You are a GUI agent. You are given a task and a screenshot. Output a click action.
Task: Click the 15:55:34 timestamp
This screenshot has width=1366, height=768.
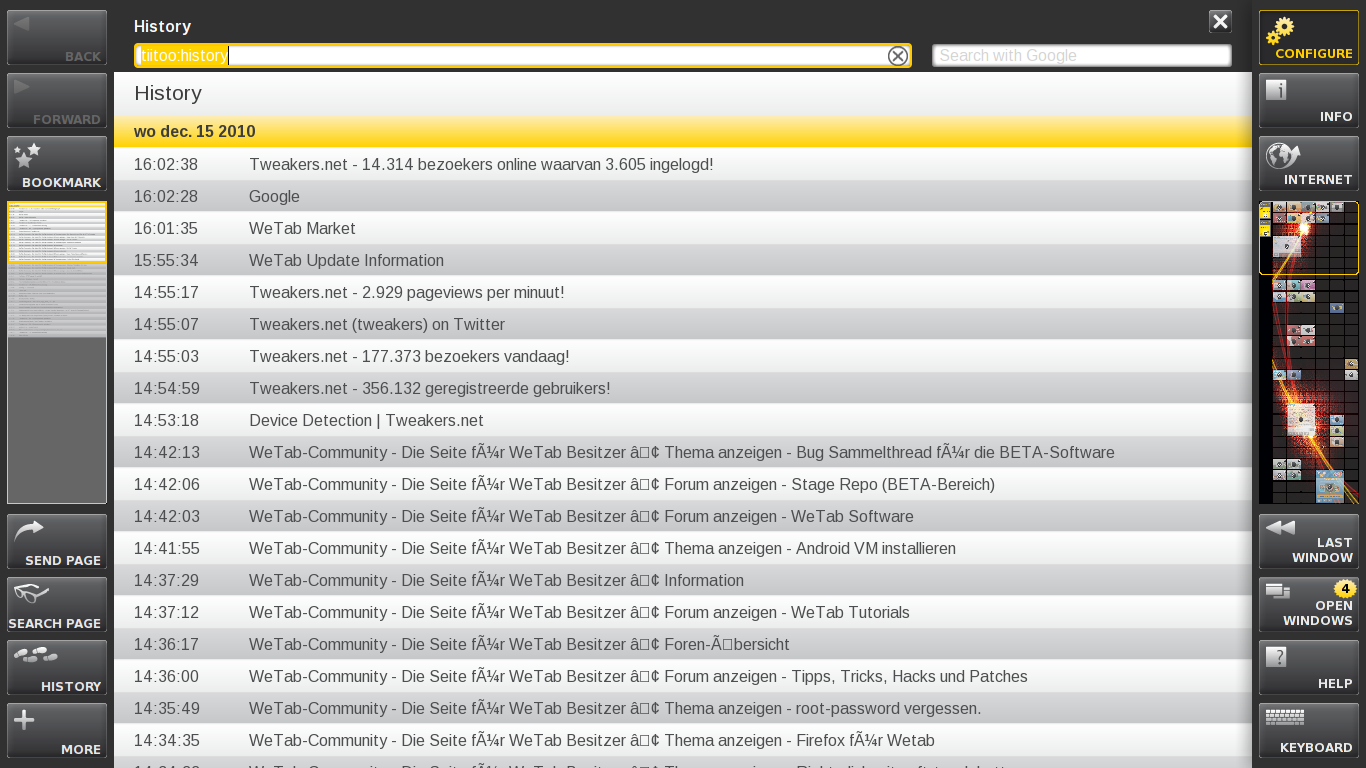coord(166,261)
